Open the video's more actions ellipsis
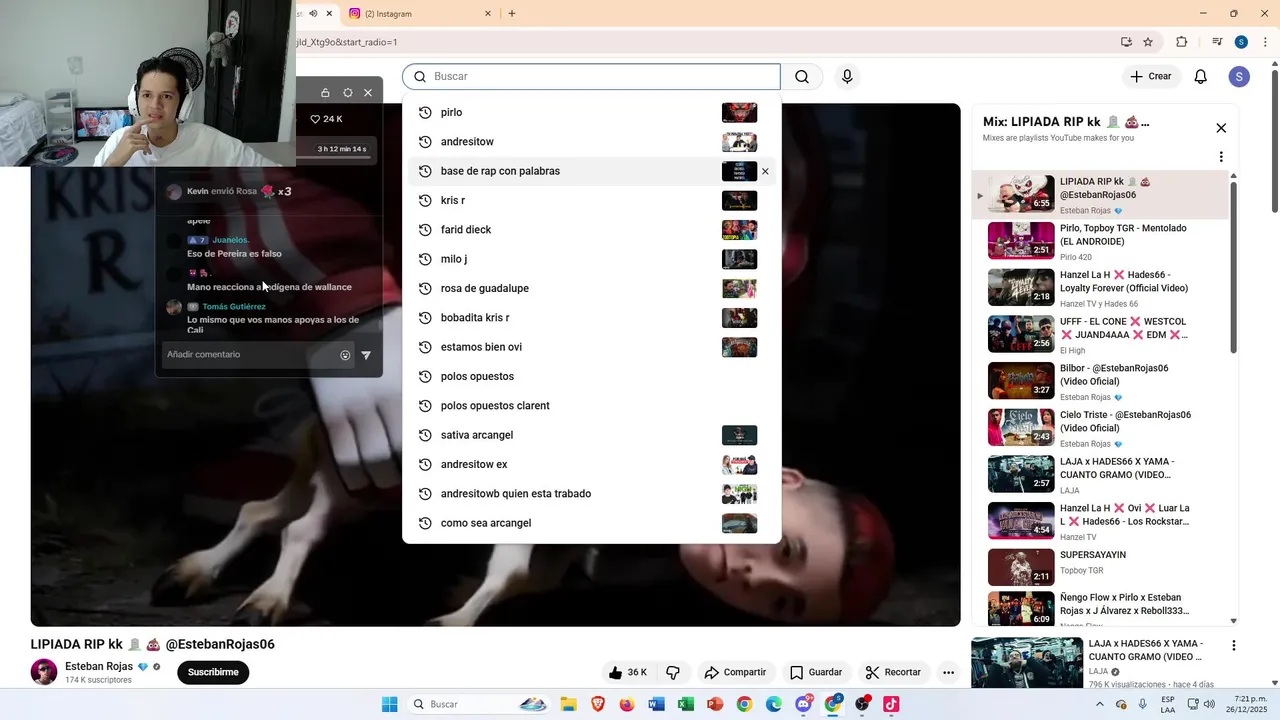1280x720 pixels. click(x=948, y=672)
